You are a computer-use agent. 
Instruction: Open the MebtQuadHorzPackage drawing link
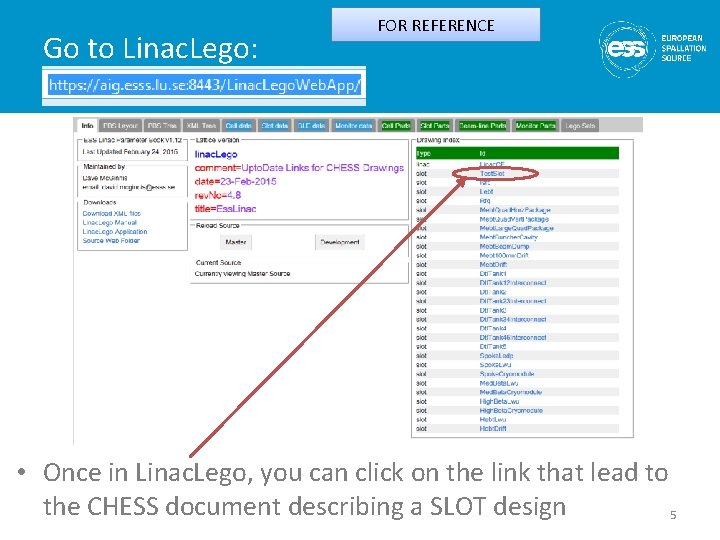point(515,210)
